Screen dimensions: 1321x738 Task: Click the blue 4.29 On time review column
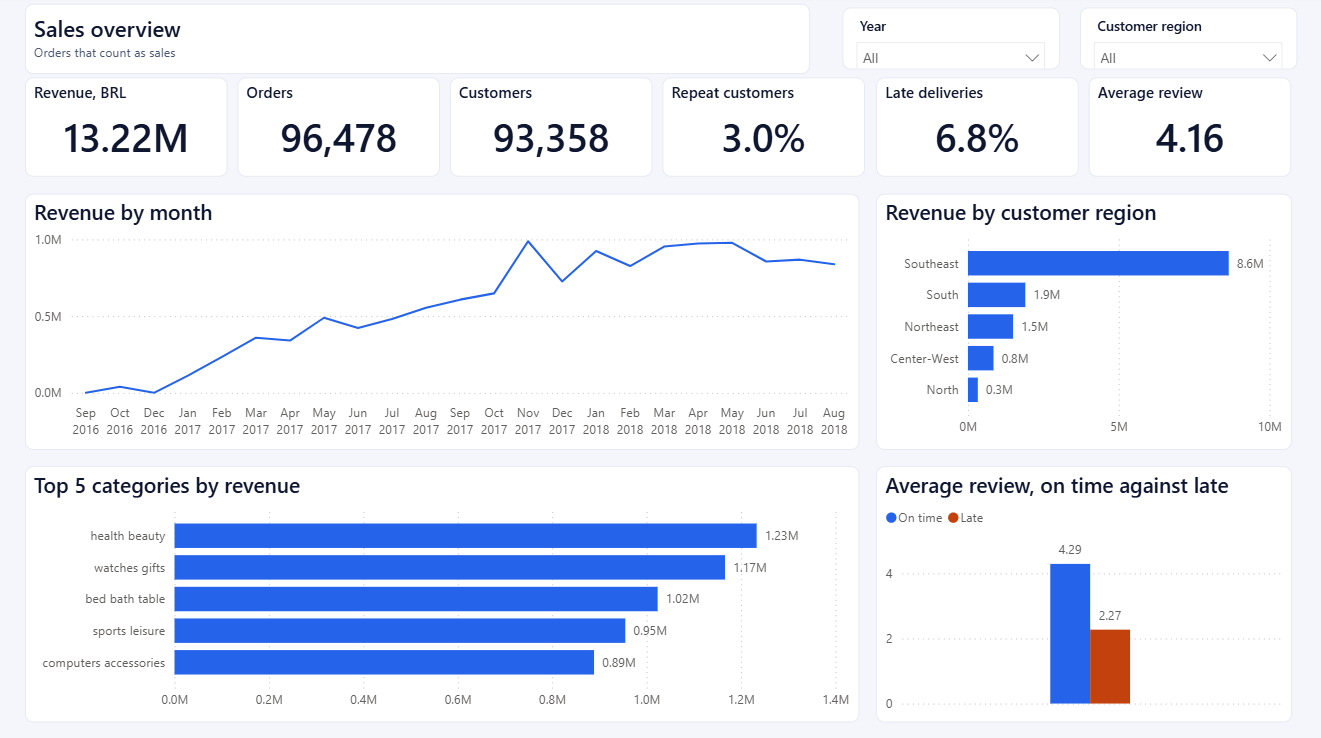coord(1070,634)
